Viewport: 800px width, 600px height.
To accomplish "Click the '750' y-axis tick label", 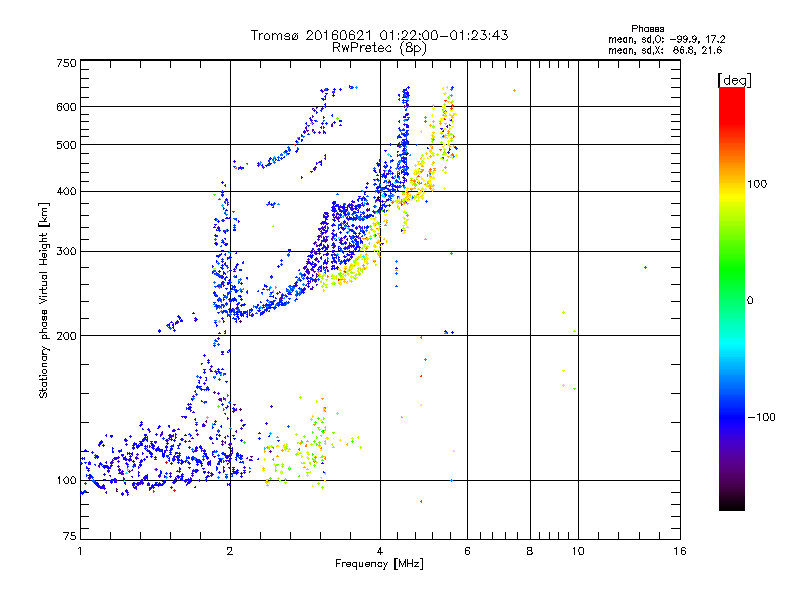I will click(x=67, y=63).
